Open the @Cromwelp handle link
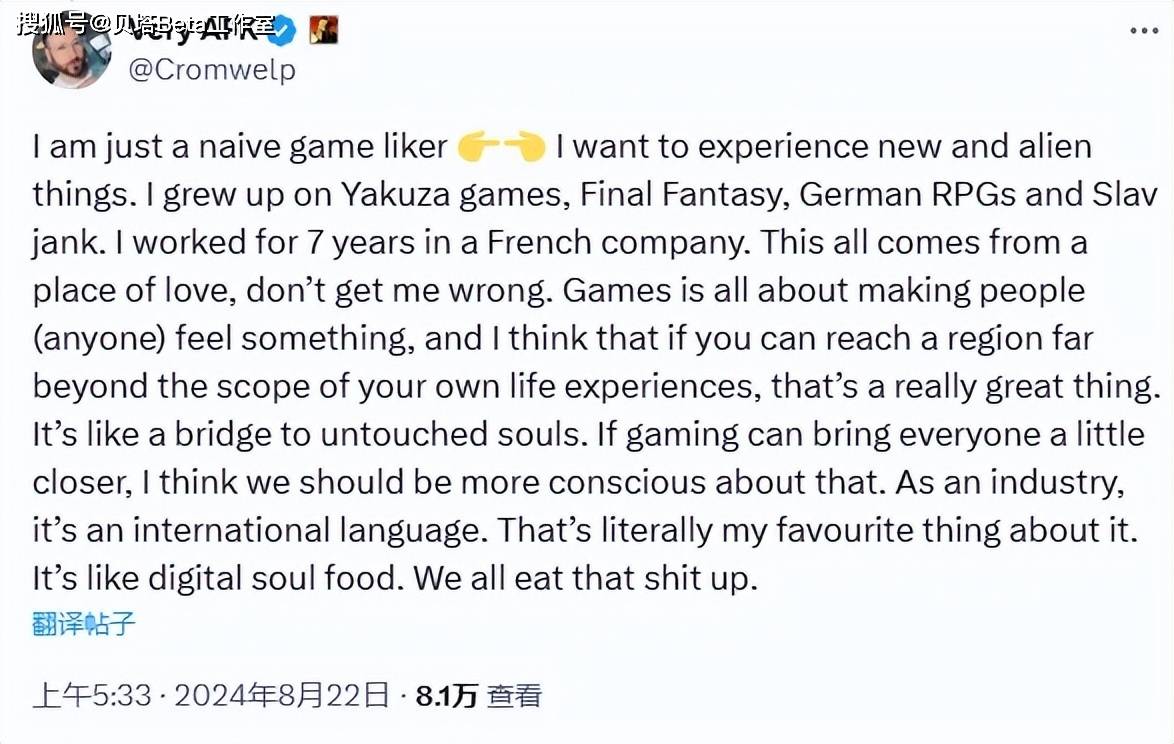Viewport: 1174px width, 744px height. pyautogui.click(x=212, y=72)
